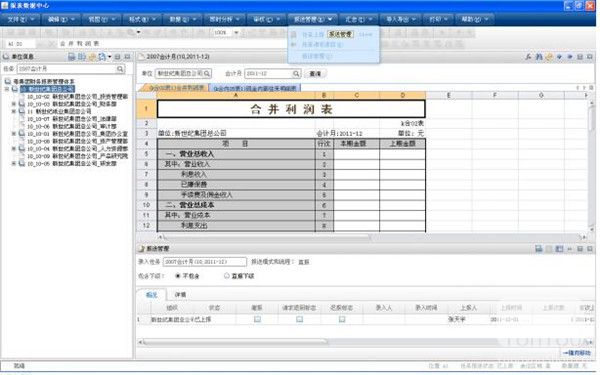Switch to the 详情 tab
600x375 pixels.
click(x=180, y=295)
